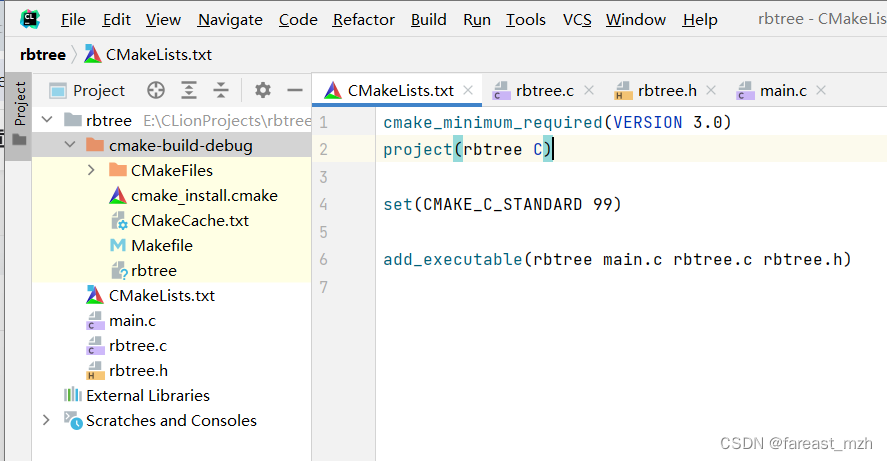Open Project panel settings gear
887x461 pixels.
pos(263,90)
